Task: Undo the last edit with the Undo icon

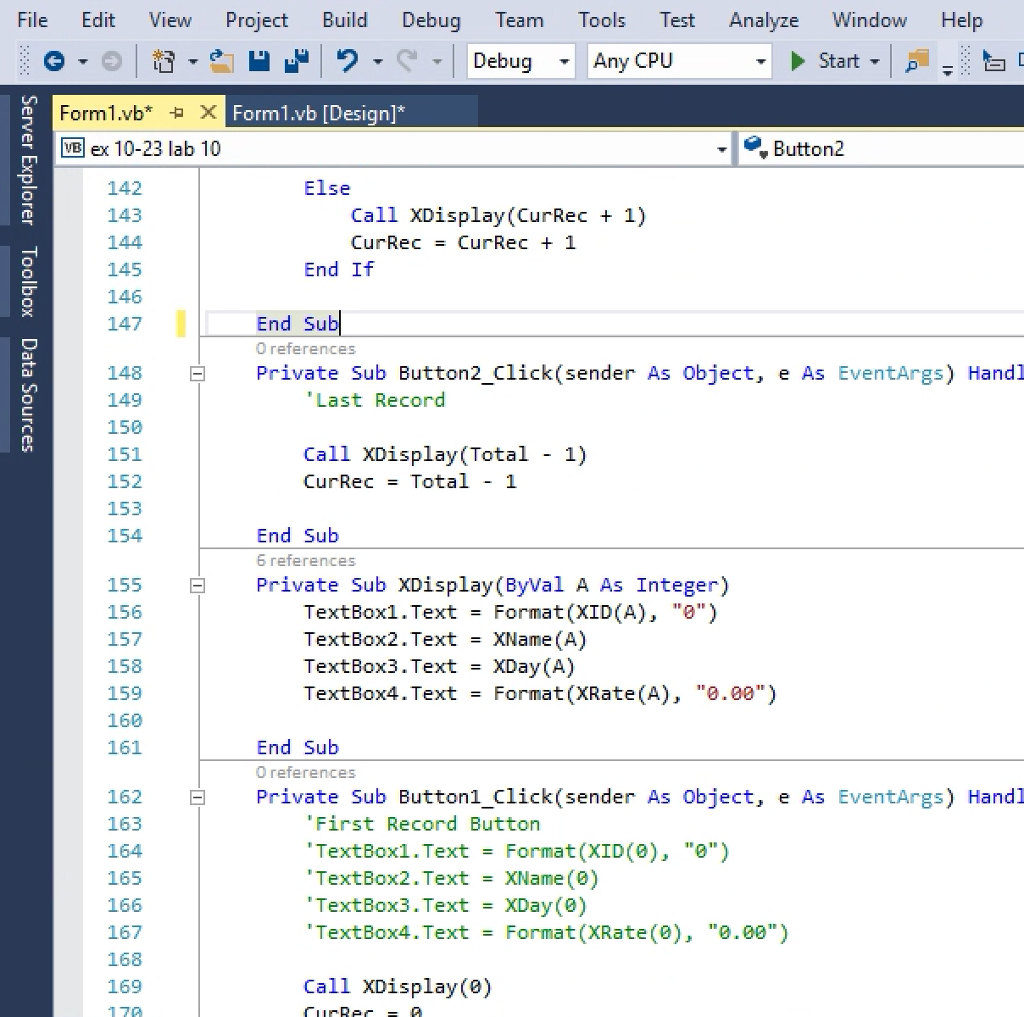Action: point(347,62)
